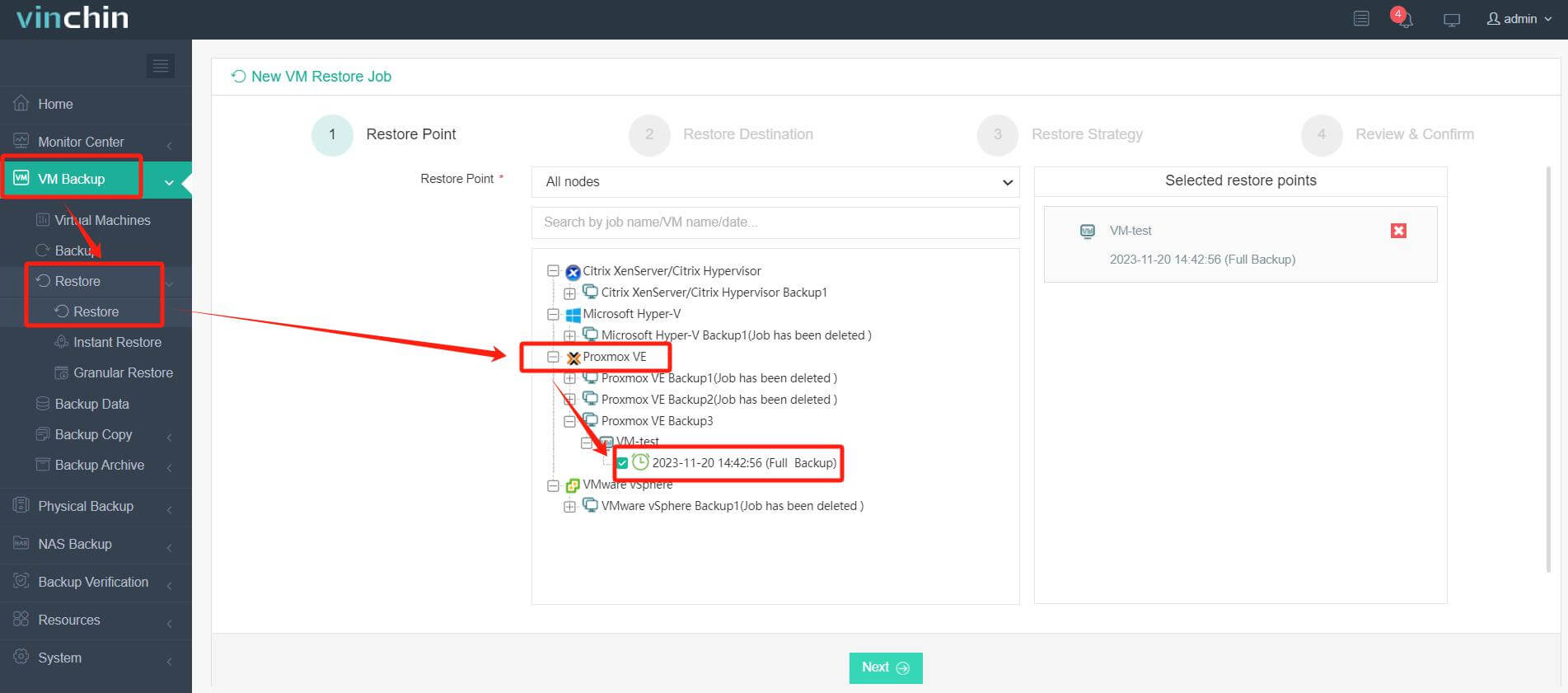Click the monitor screen icon in header
Image resolution: width=1568 pixels, height=693 pixels.
1452,19
